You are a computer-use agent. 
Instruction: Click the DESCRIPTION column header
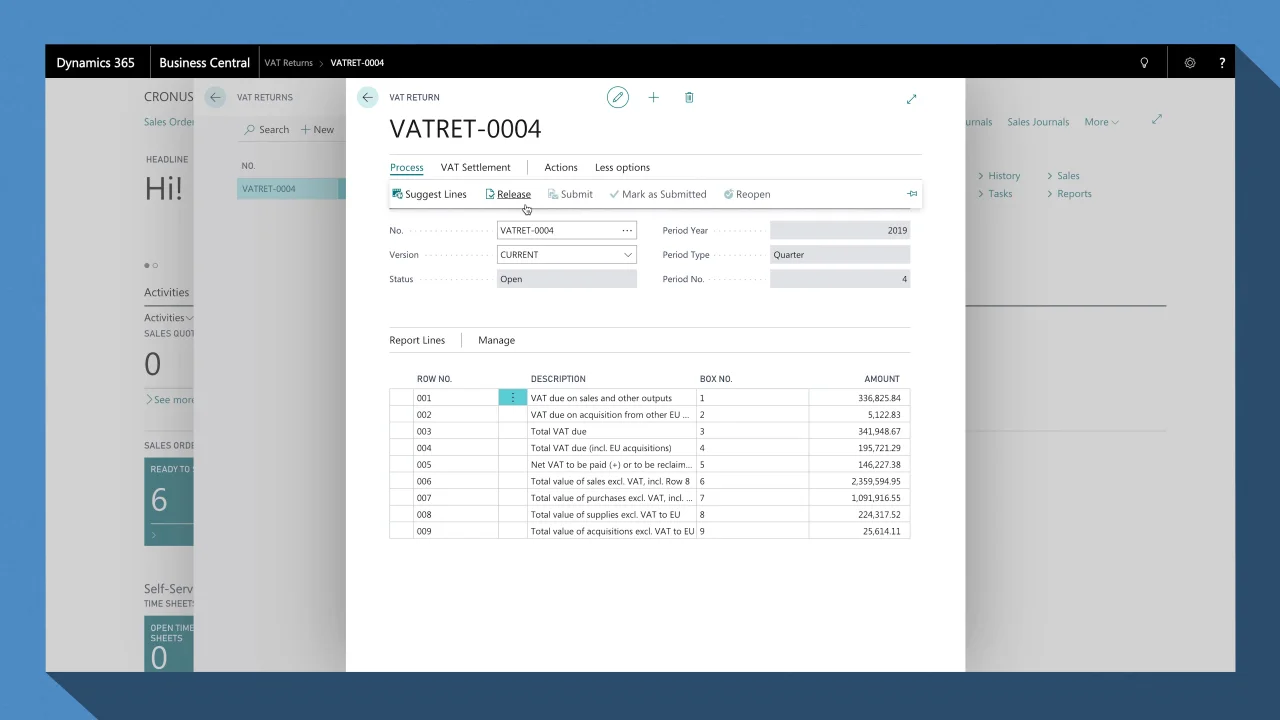coord(558,379)
